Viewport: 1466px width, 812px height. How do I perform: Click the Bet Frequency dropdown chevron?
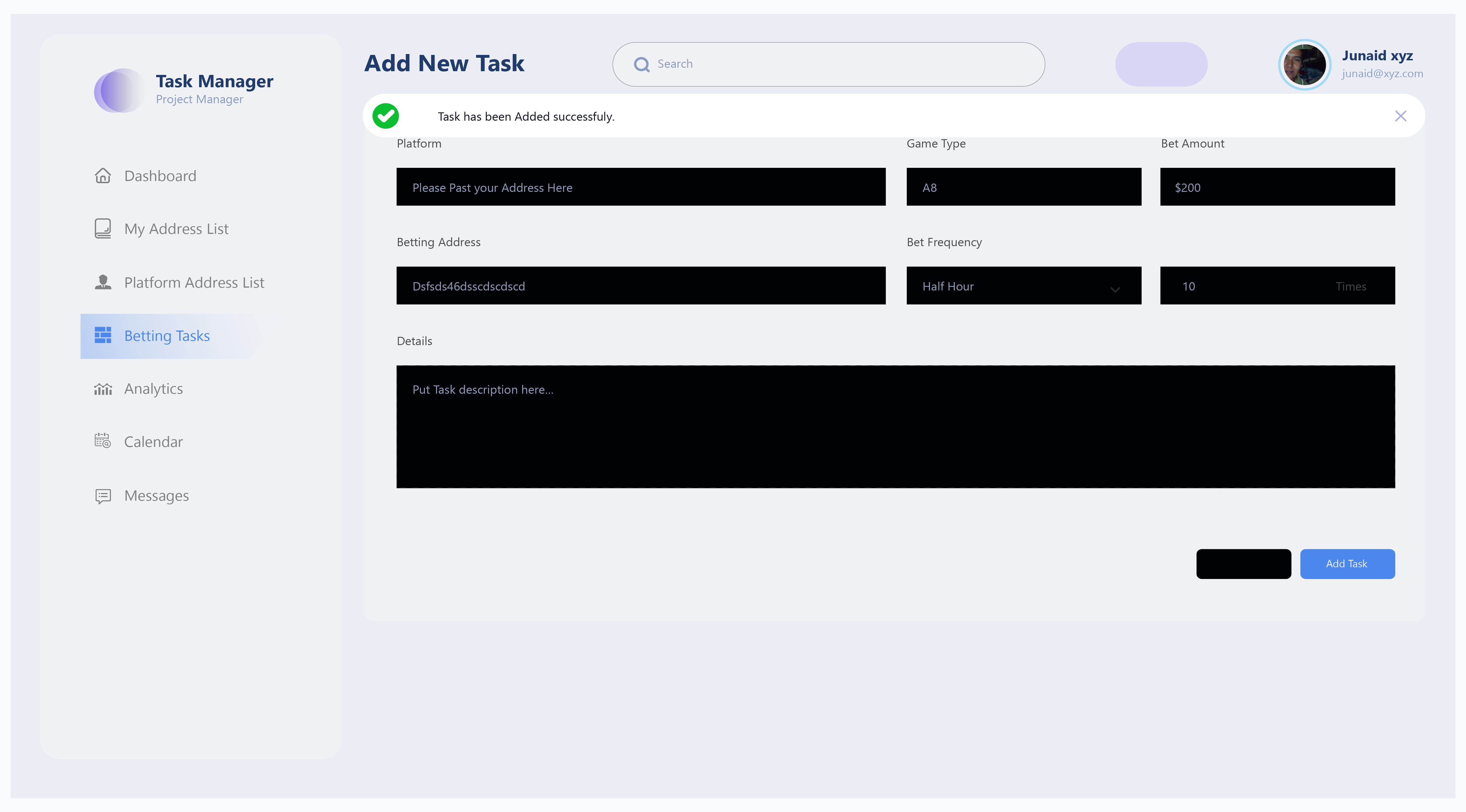[x=1115, y=289]
